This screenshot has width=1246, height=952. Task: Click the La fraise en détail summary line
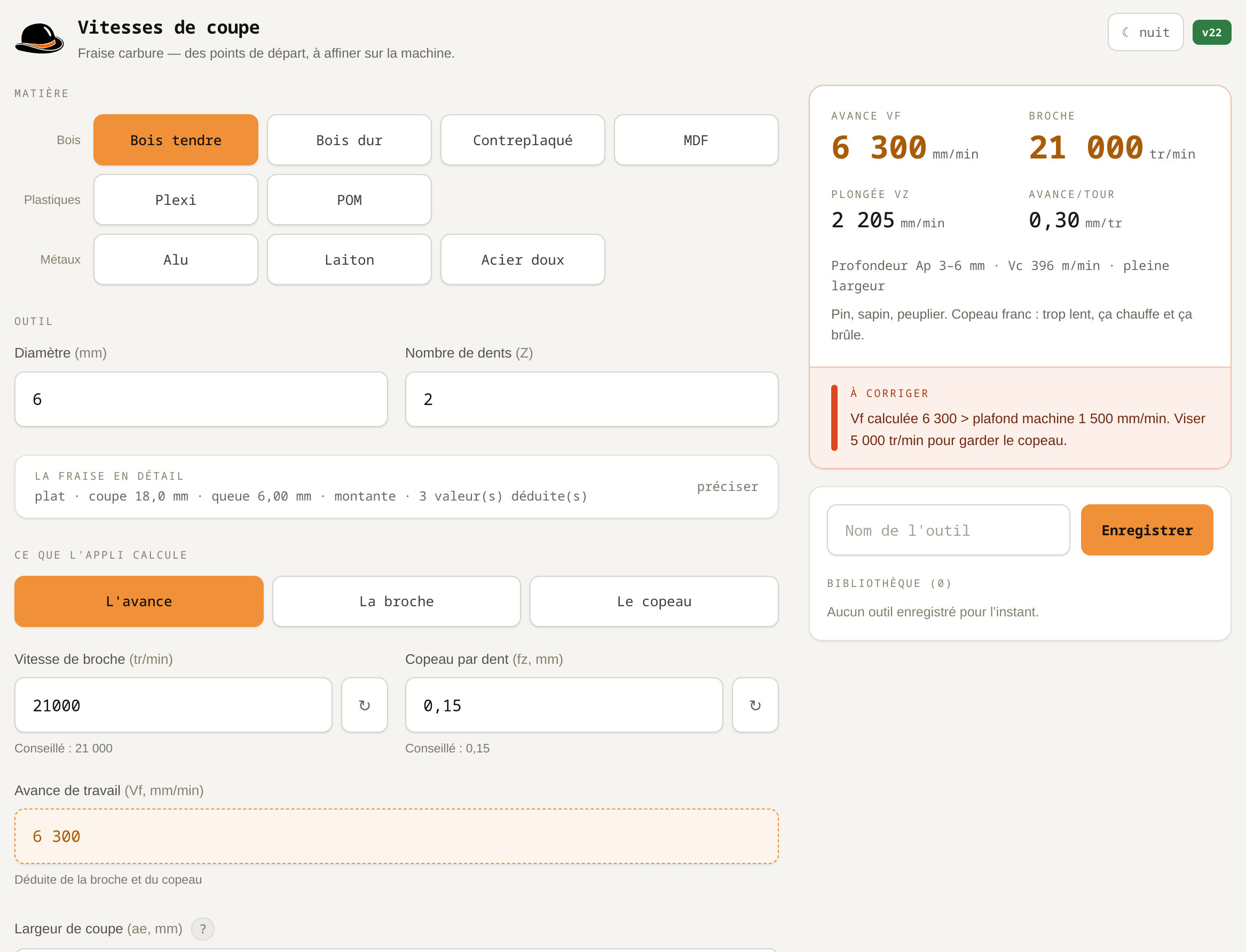[311, 496]
